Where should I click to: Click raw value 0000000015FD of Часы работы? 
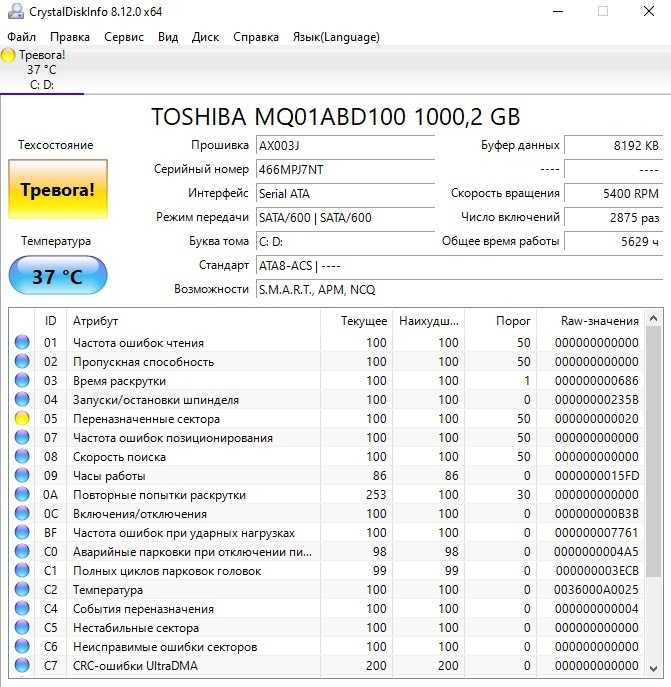click(596, 475)
